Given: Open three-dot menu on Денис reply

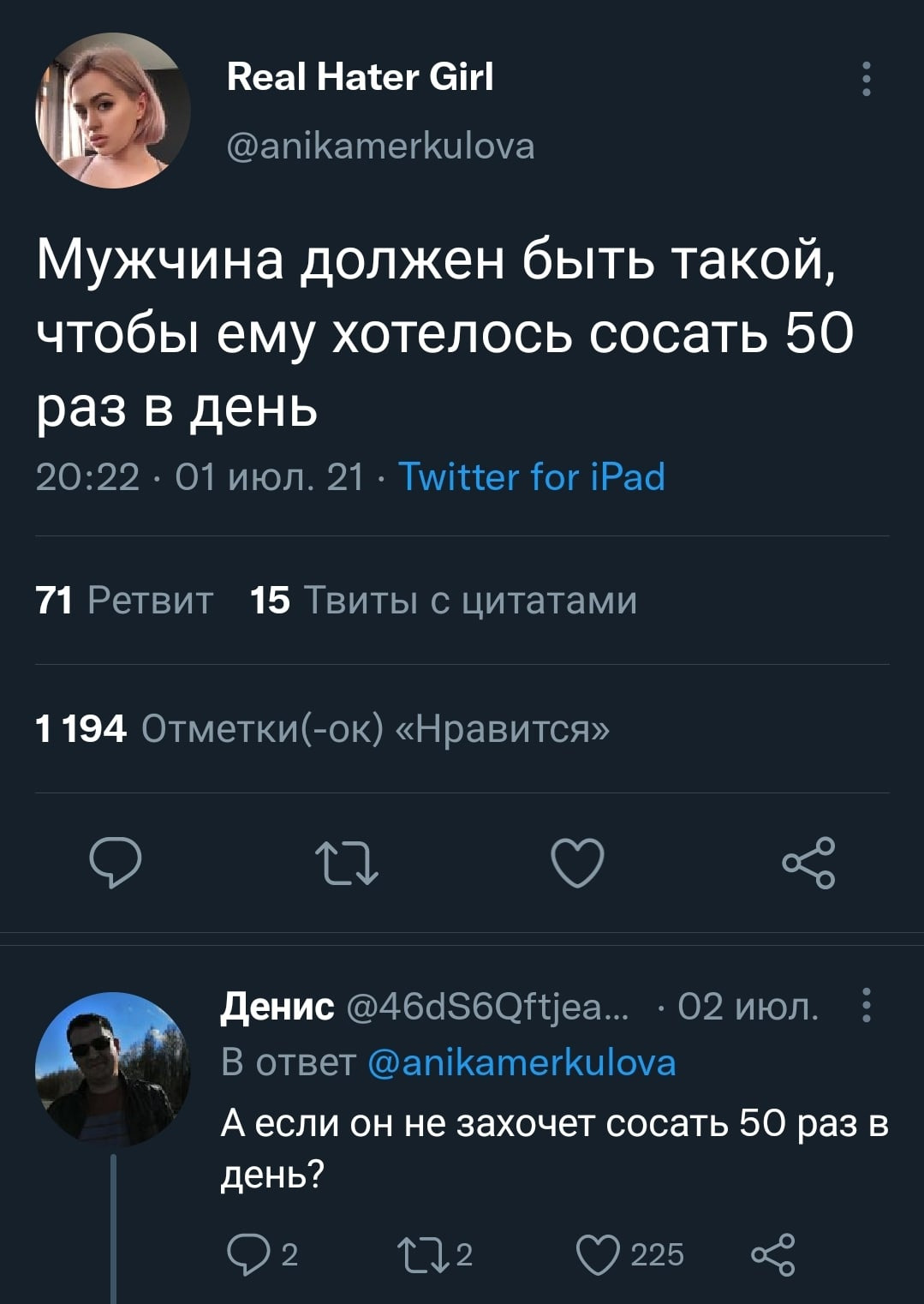Looking at the screenshot, I should [x=867, y=1006].
